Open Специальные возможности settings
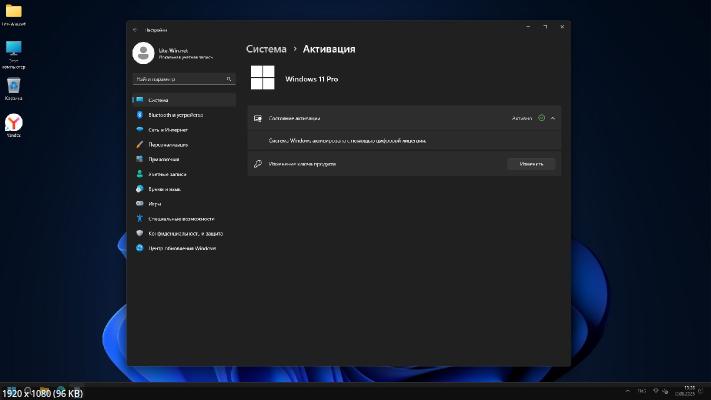 [x=180, y=218]
